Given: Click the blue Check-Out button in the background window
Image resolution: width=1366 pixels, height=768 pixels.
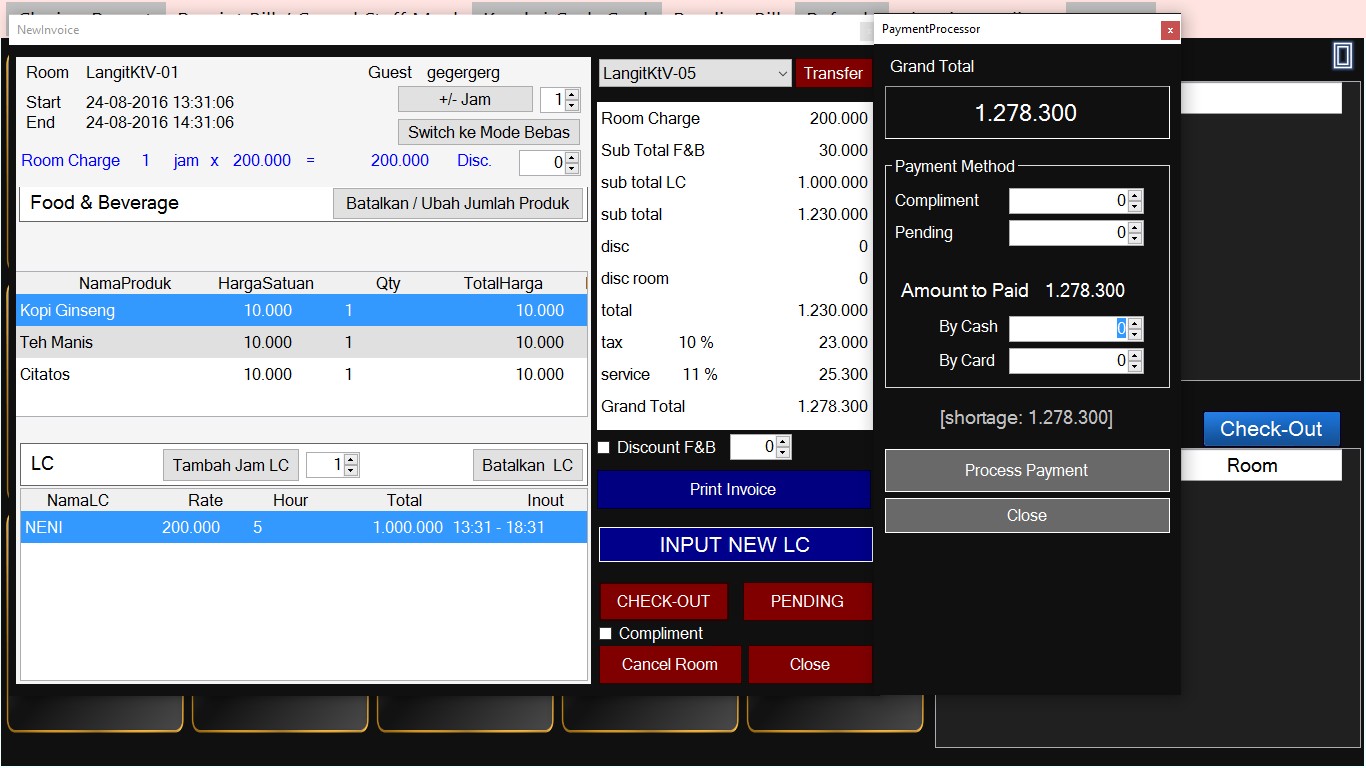Looking at the screenshot, I should pyautogui.click(x=1271, y=429).
